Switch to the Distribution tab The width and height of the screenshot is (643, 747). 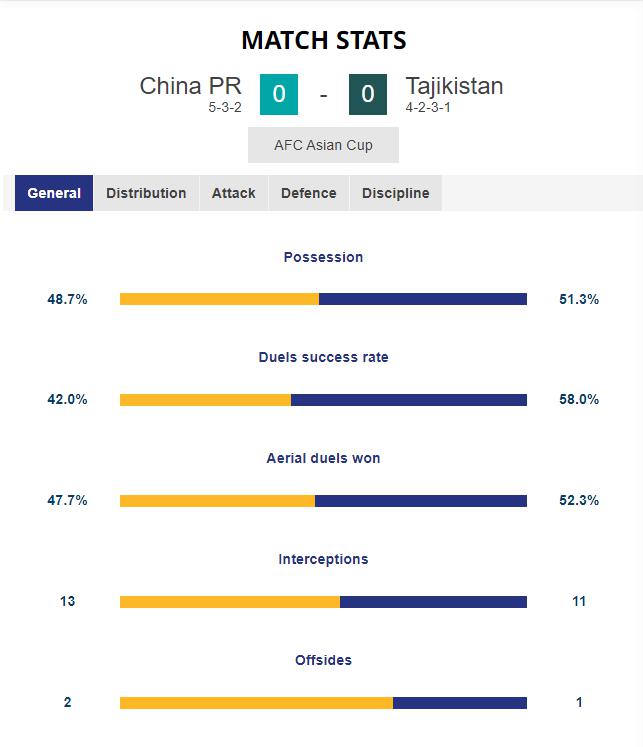146,193
